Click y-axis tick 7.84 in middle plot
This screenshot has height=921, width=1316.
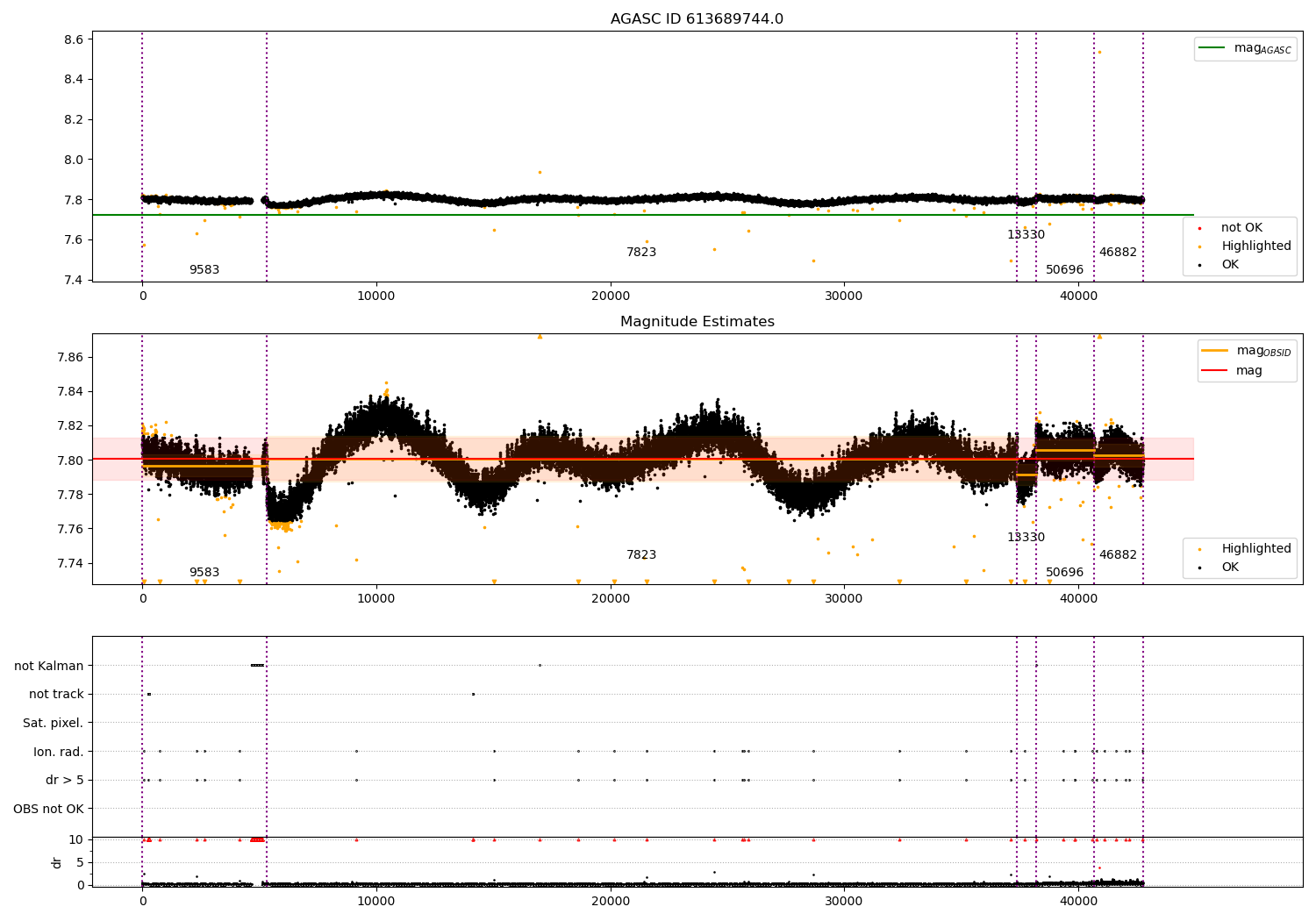pos(70,391)
